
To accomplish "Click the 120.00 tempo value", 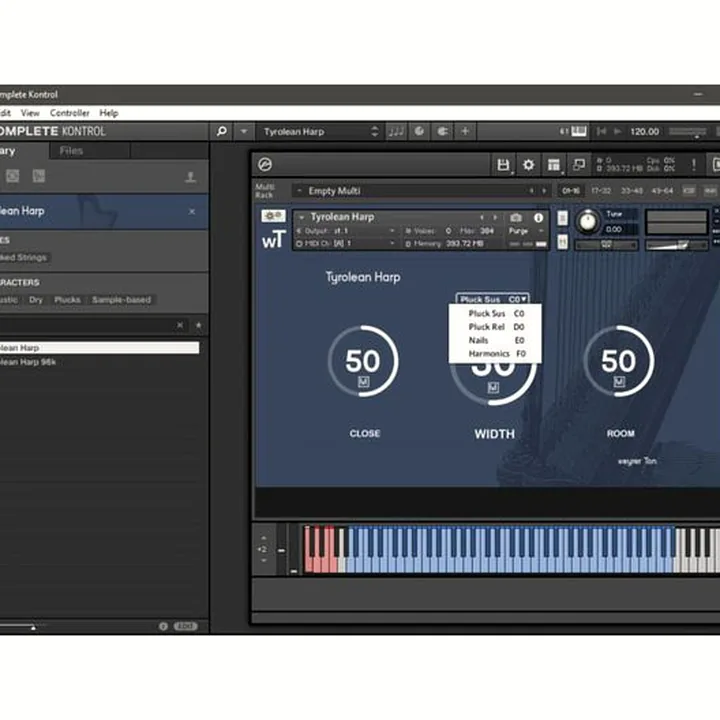I will pyautogui.click(x=644, y=132).
